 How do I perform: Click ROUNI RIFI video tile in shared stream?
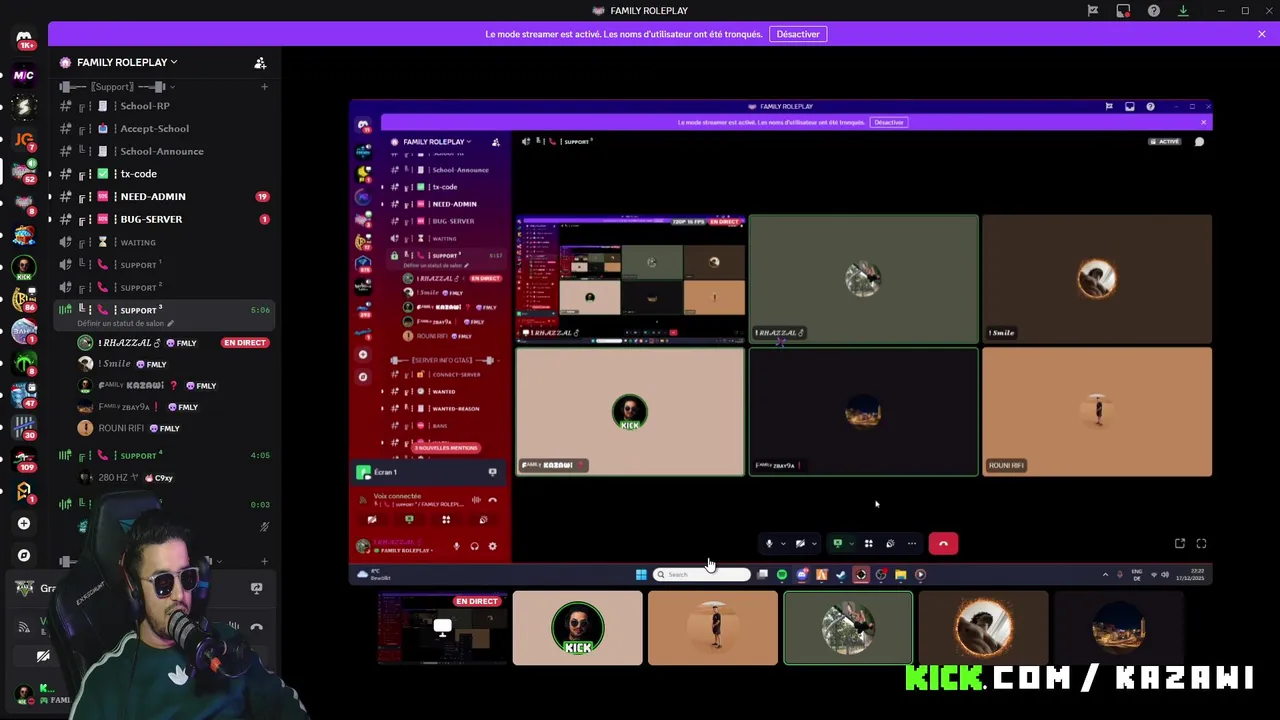coord(1097,412)
